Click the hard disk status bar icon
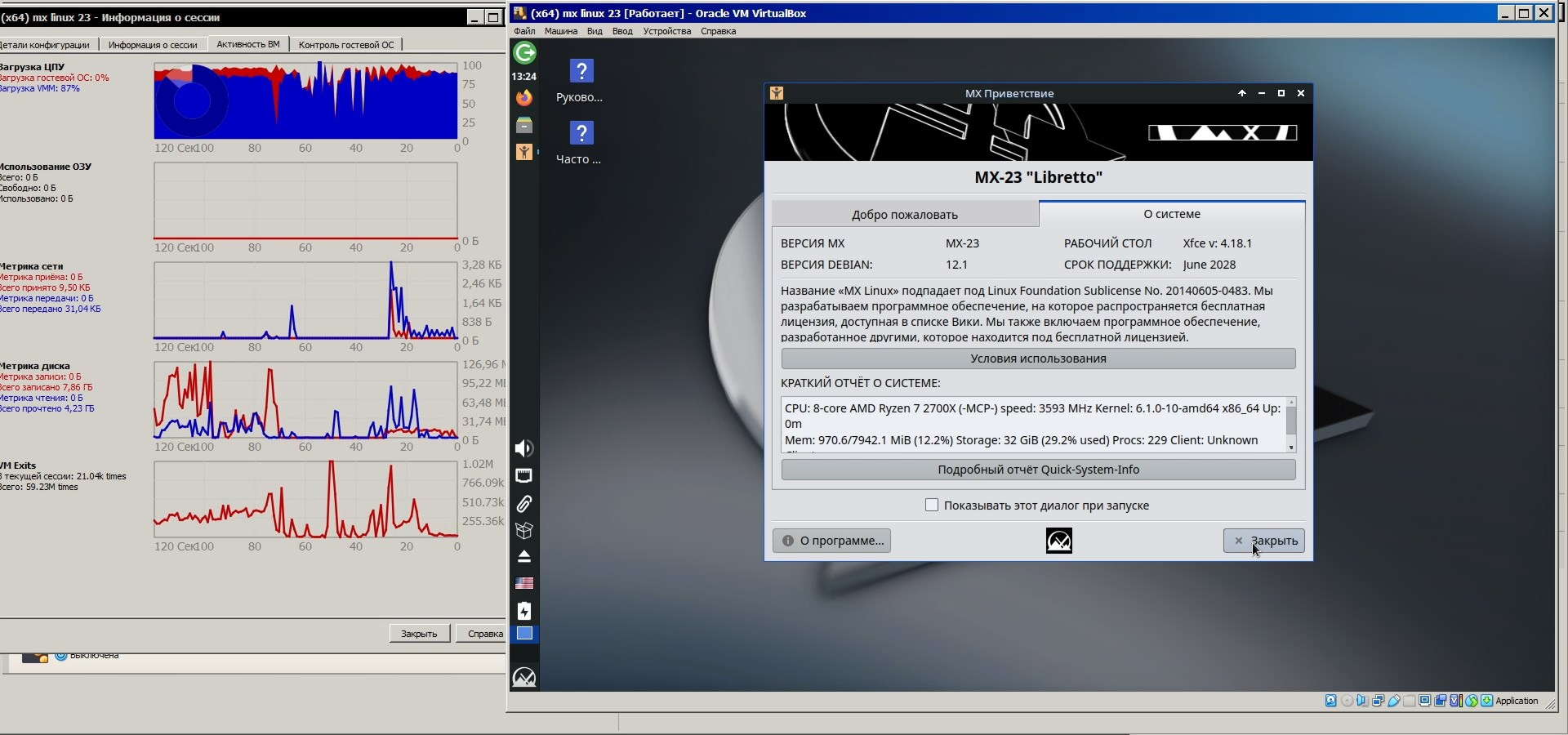1568x735 pixels. pyautogui.click(x=1331, y=701)
